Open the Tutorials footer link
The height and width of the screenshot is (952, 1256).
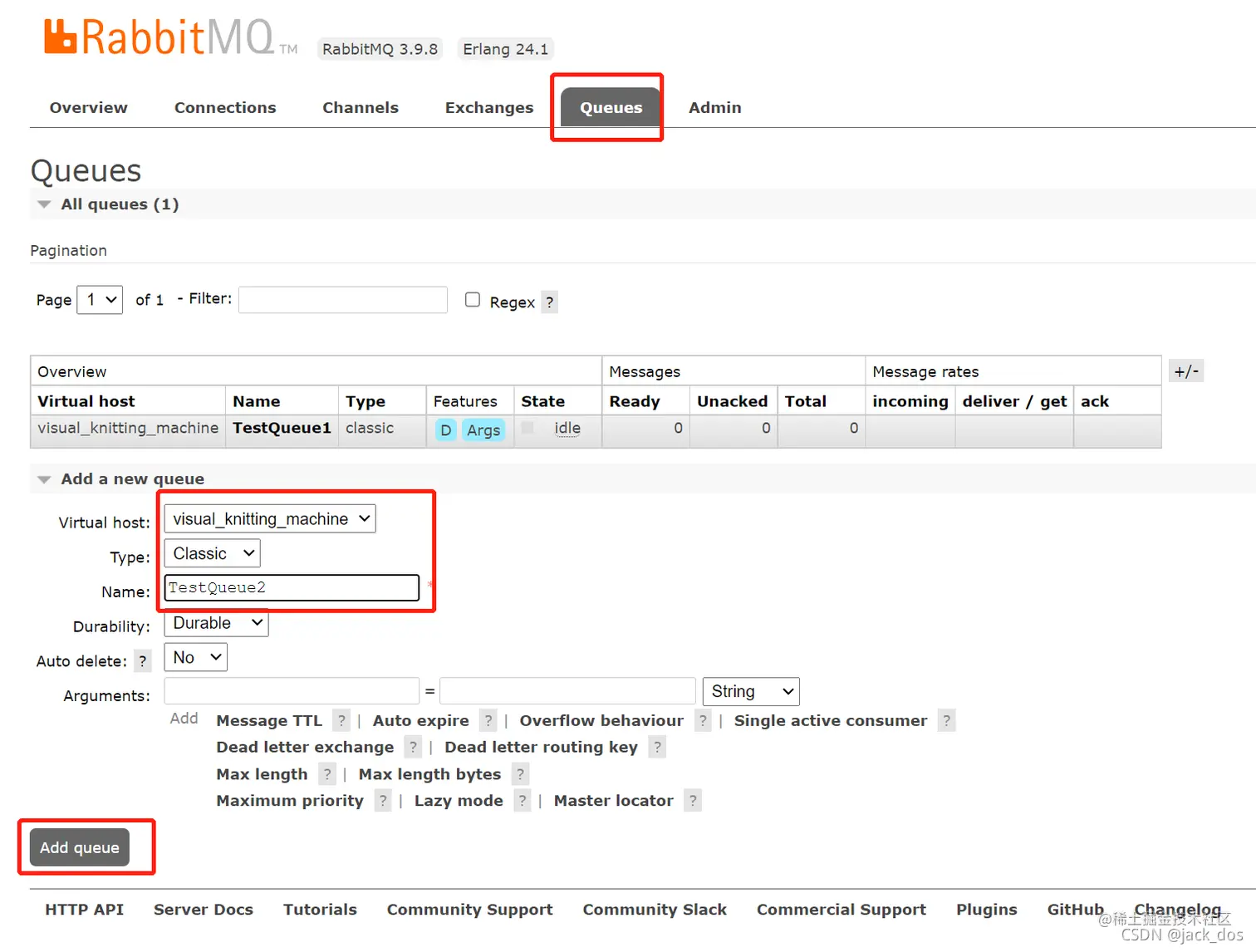320,910
